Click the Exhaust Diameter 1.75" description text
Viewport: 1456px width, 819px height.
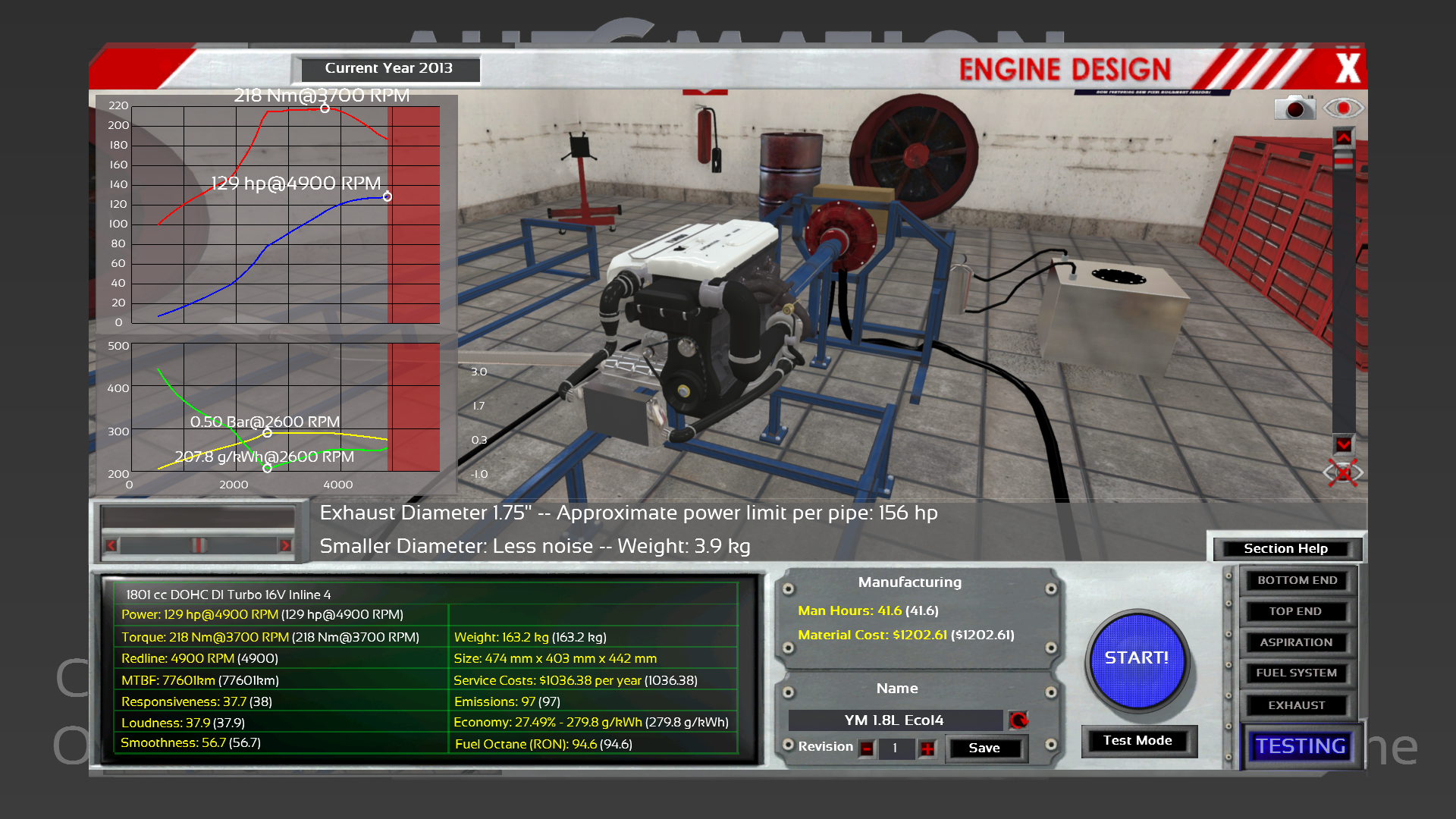629,513
